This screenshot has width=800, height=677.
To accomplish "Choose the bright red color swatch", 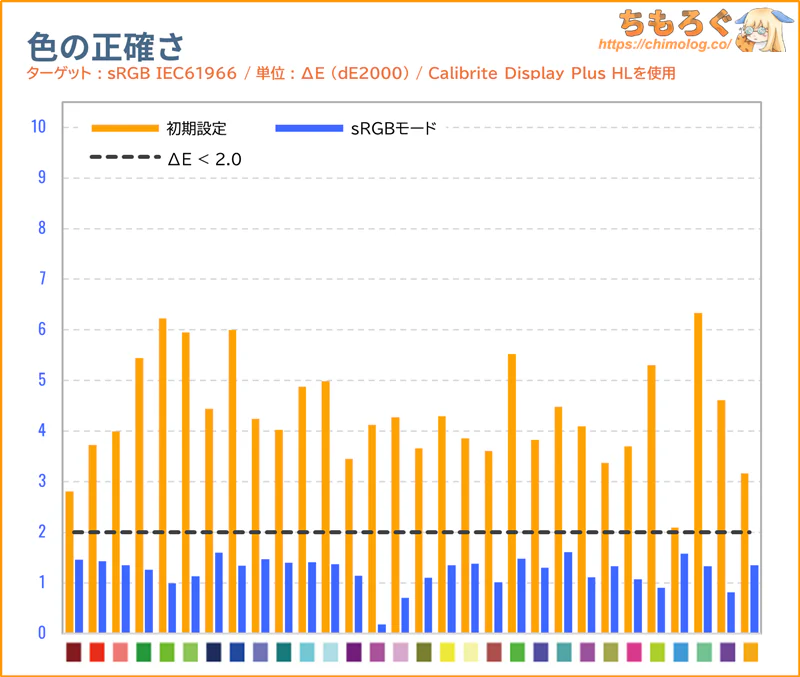I will pyautogui.click(x=97, y=652).
